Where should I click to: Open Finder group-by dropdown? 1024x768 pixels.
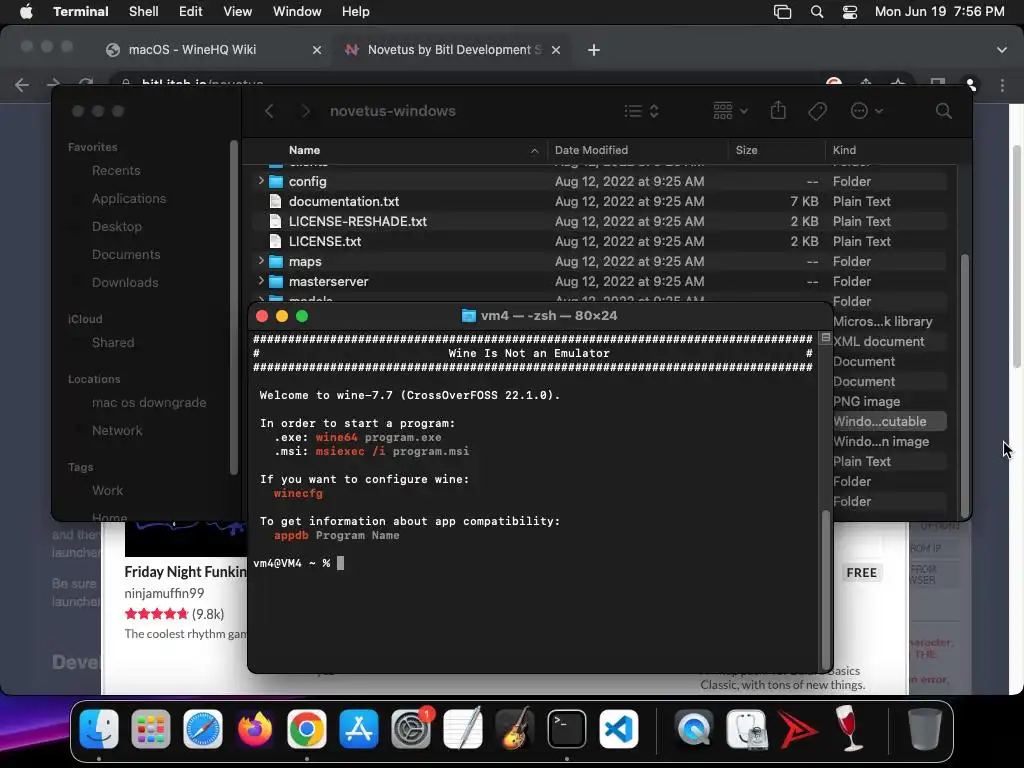coord(730,111)
